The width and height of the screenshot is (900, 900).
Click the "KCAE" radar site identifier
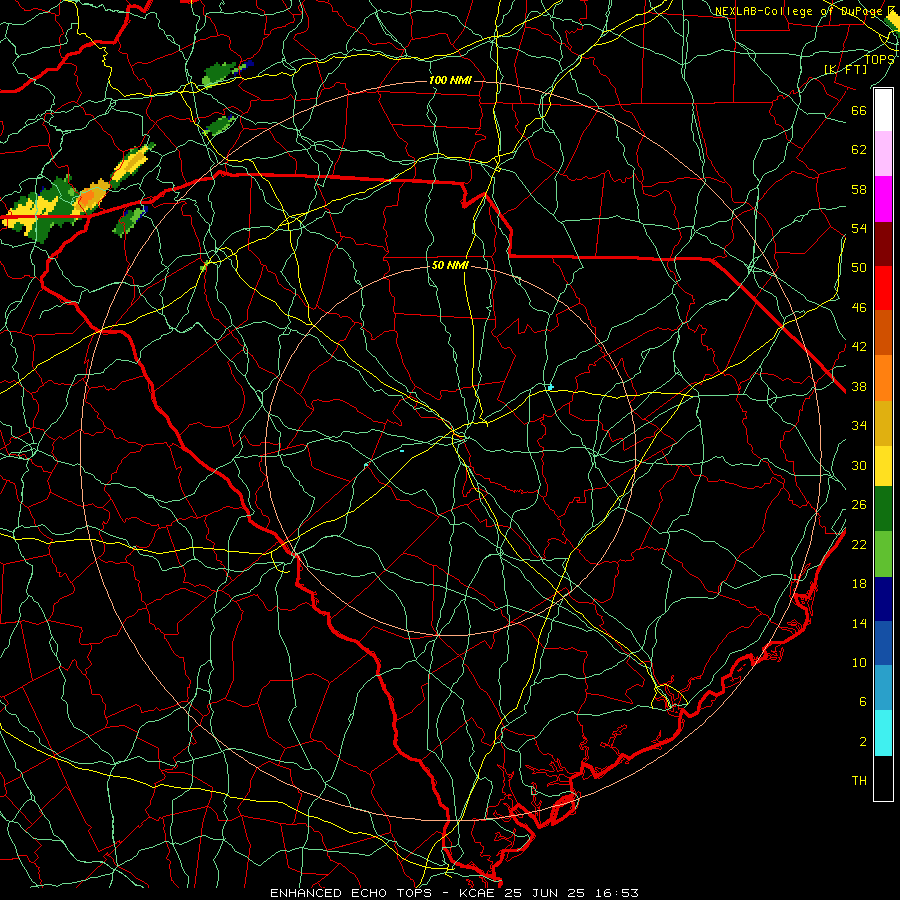pos(478,893)
